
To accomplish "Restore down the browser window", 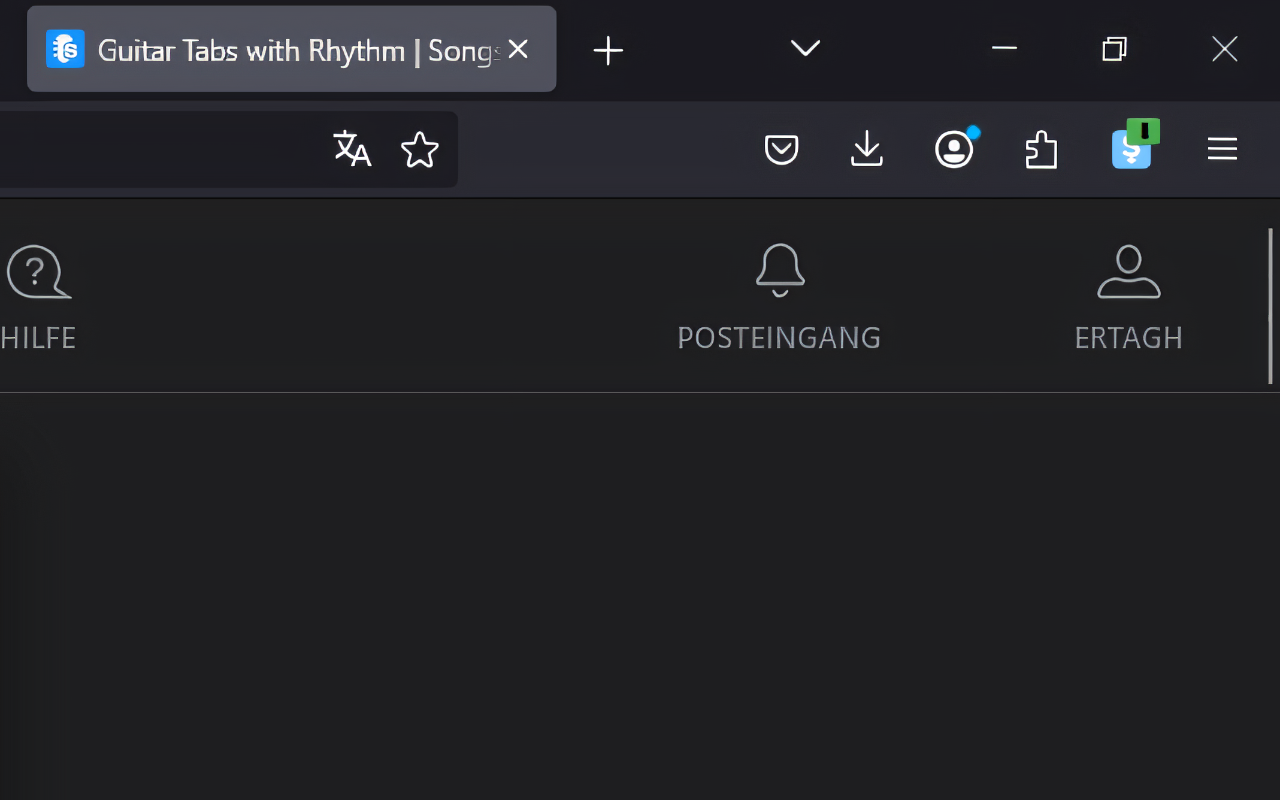I will pos(1114,48).
